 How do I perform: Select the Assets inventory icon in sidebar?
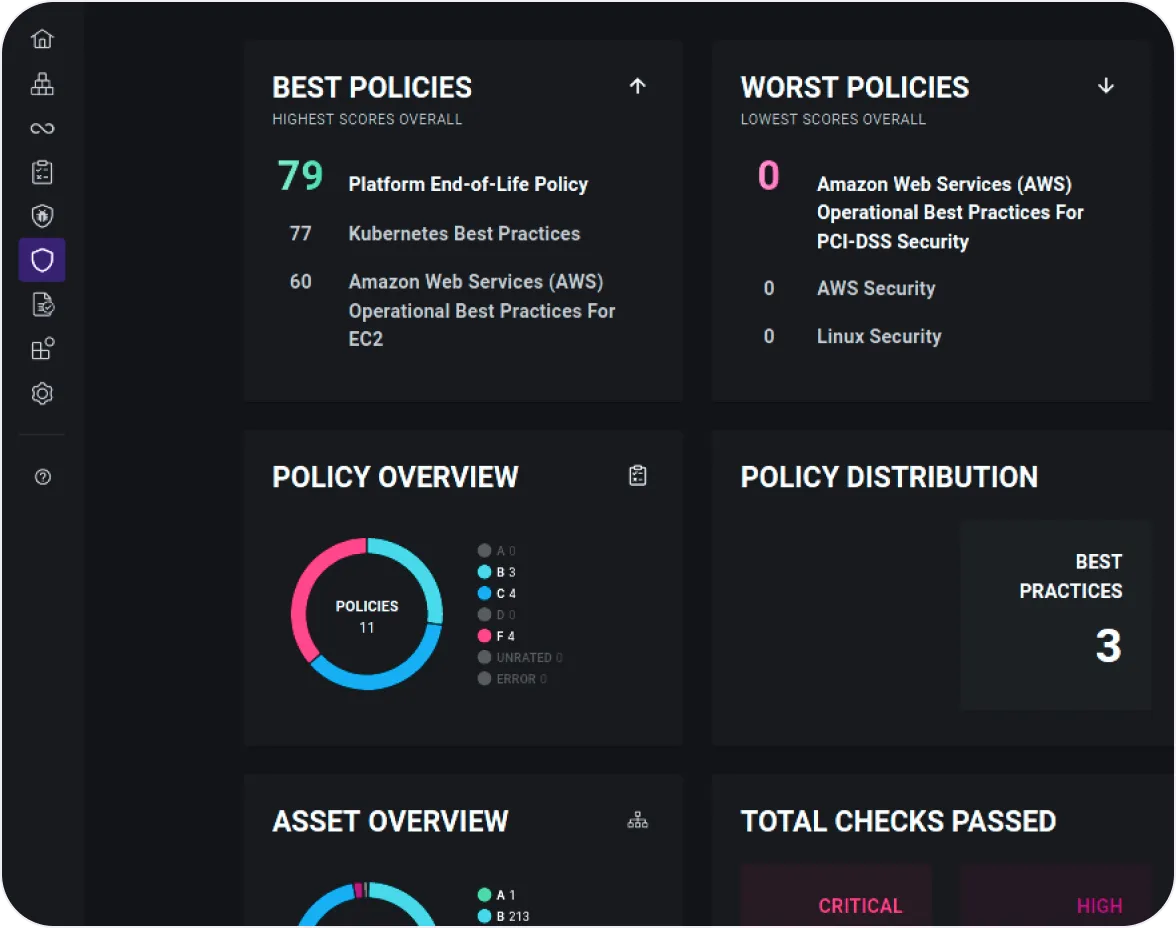pos(42,84)
